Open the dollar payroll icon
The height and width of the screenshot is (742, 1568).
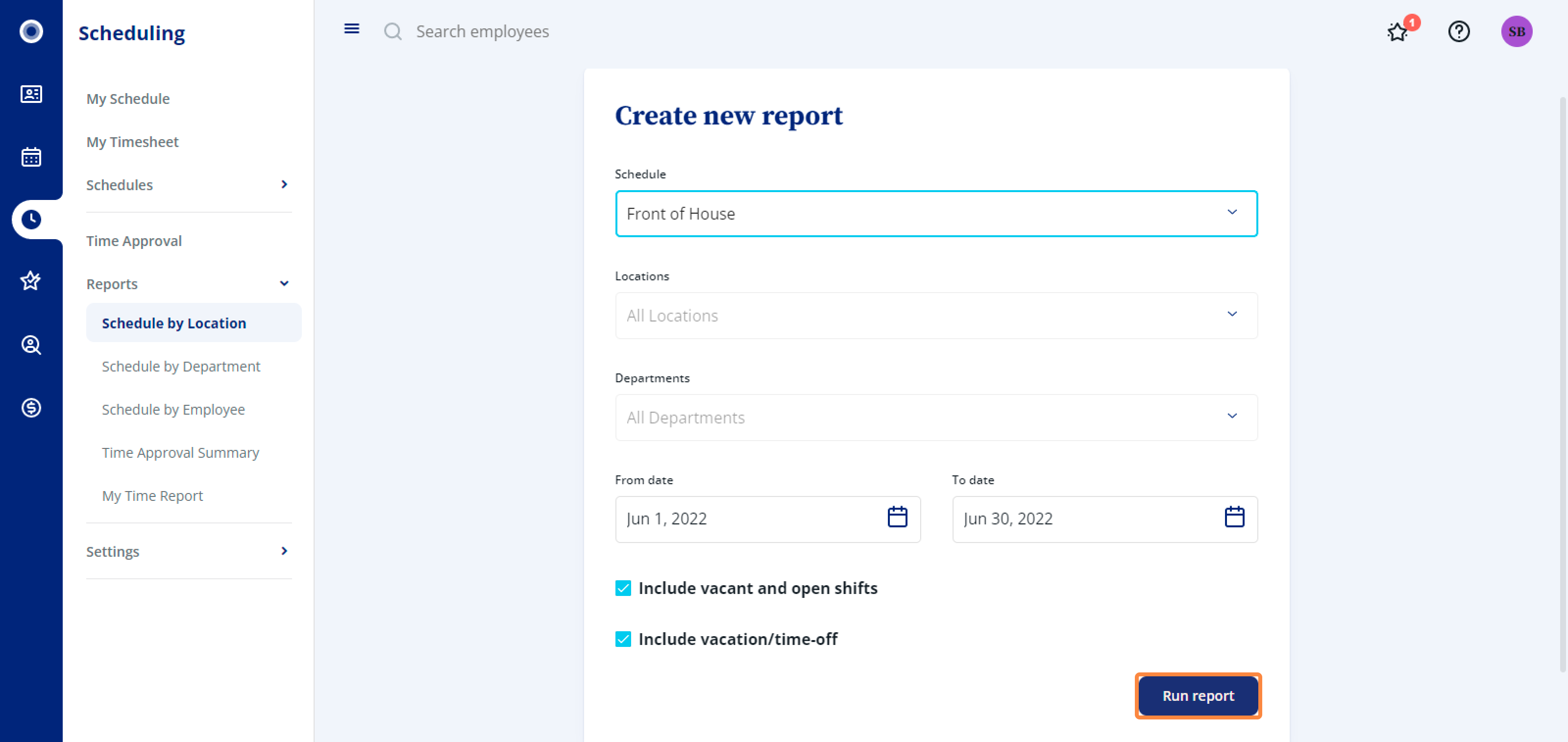tap(31, 407)
